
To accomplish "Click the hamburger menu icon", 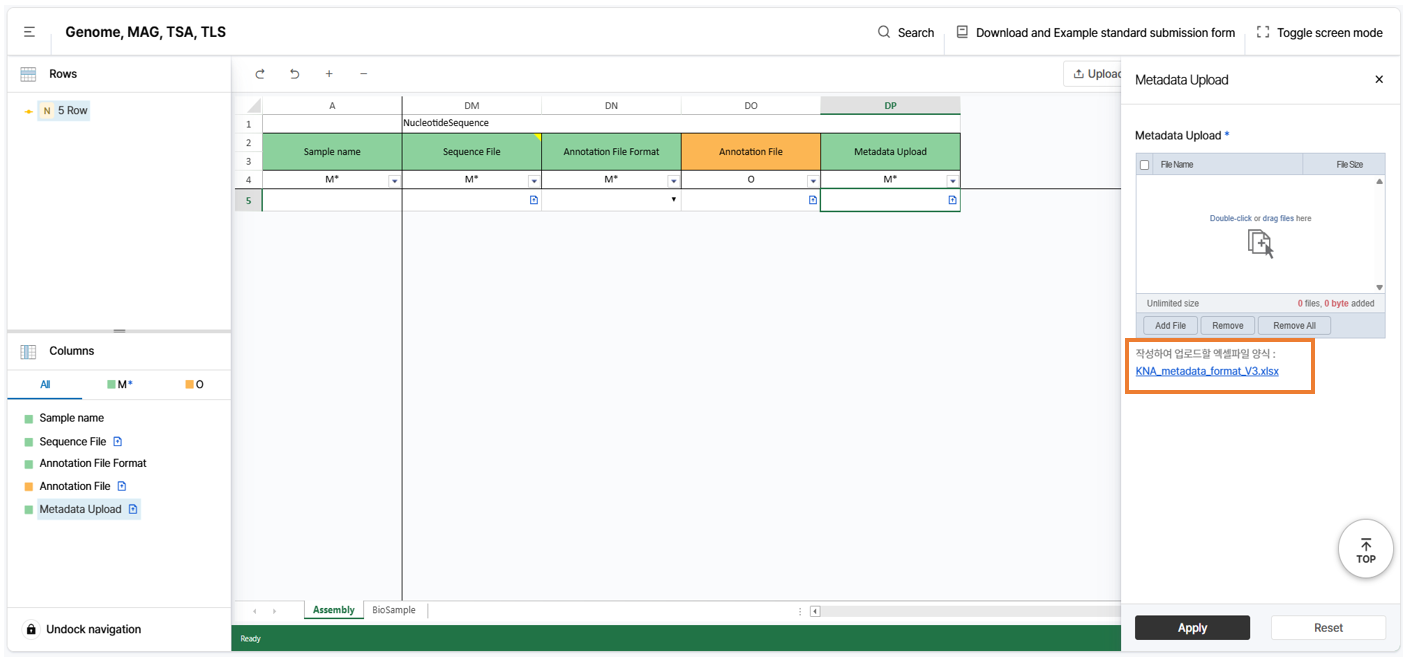I will pyautogui.click(x=30, y=33).
